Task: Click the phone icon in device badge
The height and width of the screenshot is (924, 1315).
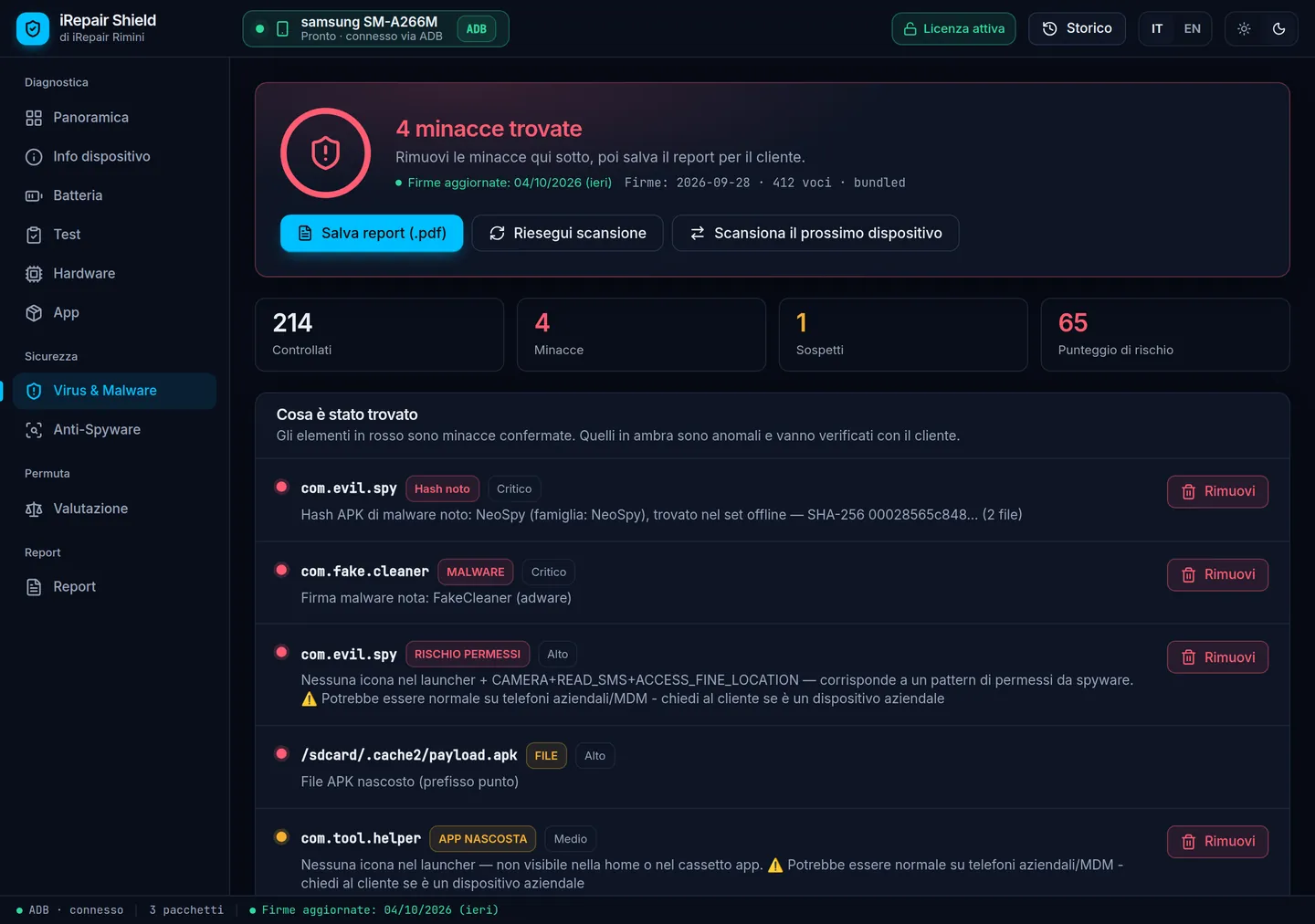Action: [x=282, y=29]
